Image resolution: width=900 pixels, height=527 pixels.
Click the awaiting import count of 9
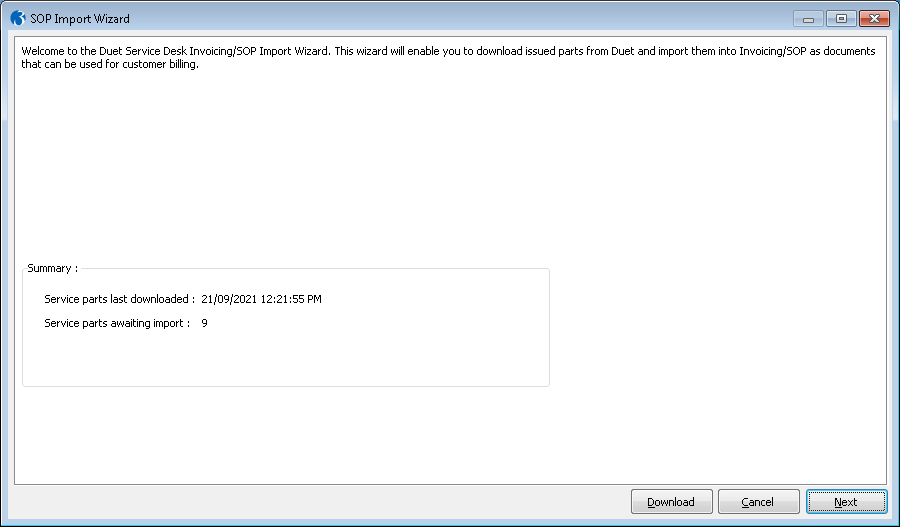click(204, 323)
